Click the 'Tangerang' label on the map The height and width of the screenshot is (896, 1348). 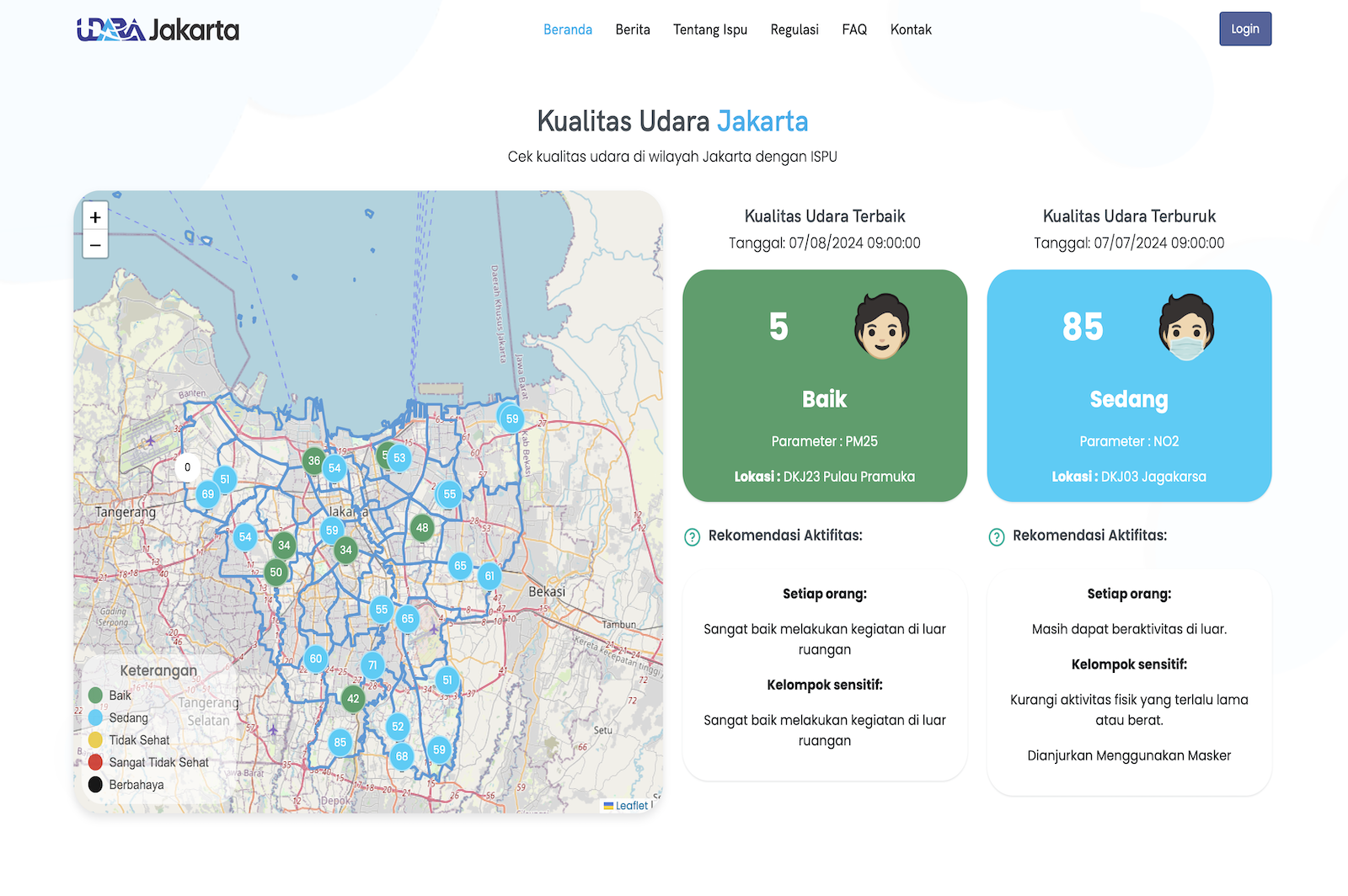pos(126,512)
